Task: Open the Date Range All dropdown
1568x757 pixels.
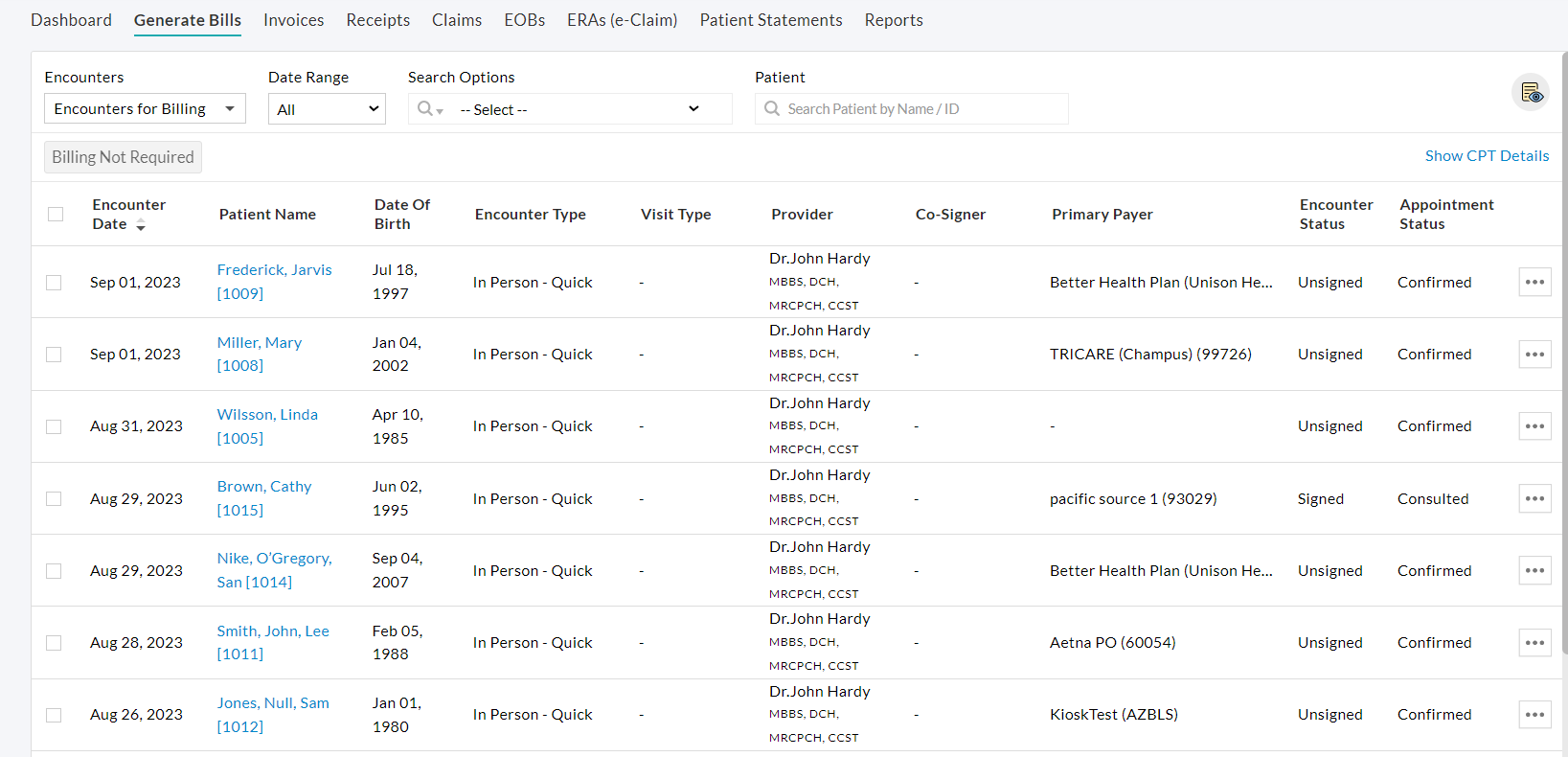Action: 327,109
